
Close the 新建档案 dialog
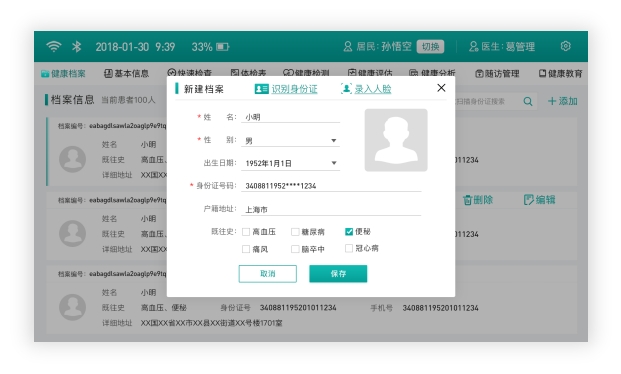[441, 88]
